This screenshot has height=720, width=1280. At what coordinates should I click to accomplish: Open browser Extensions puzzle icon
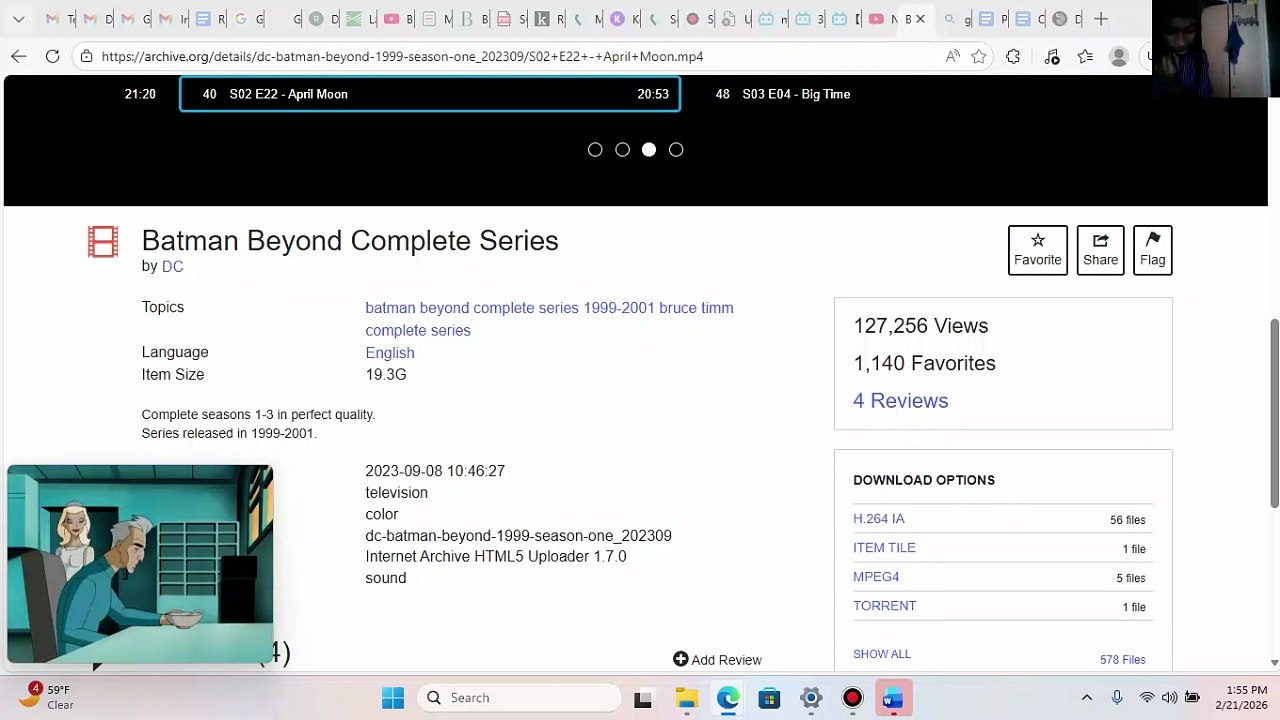1013,57
